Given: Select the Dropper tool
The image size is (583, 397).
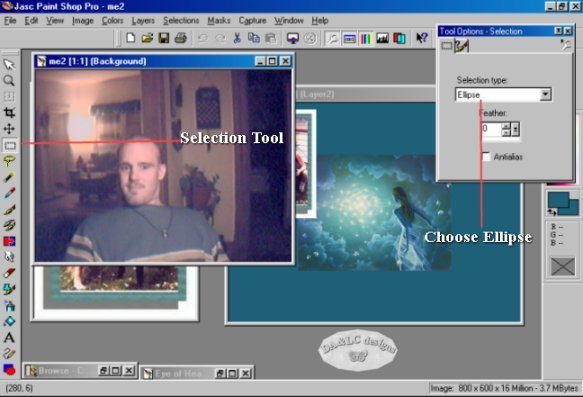Looking at the screenshot, I should coord(9,193).
